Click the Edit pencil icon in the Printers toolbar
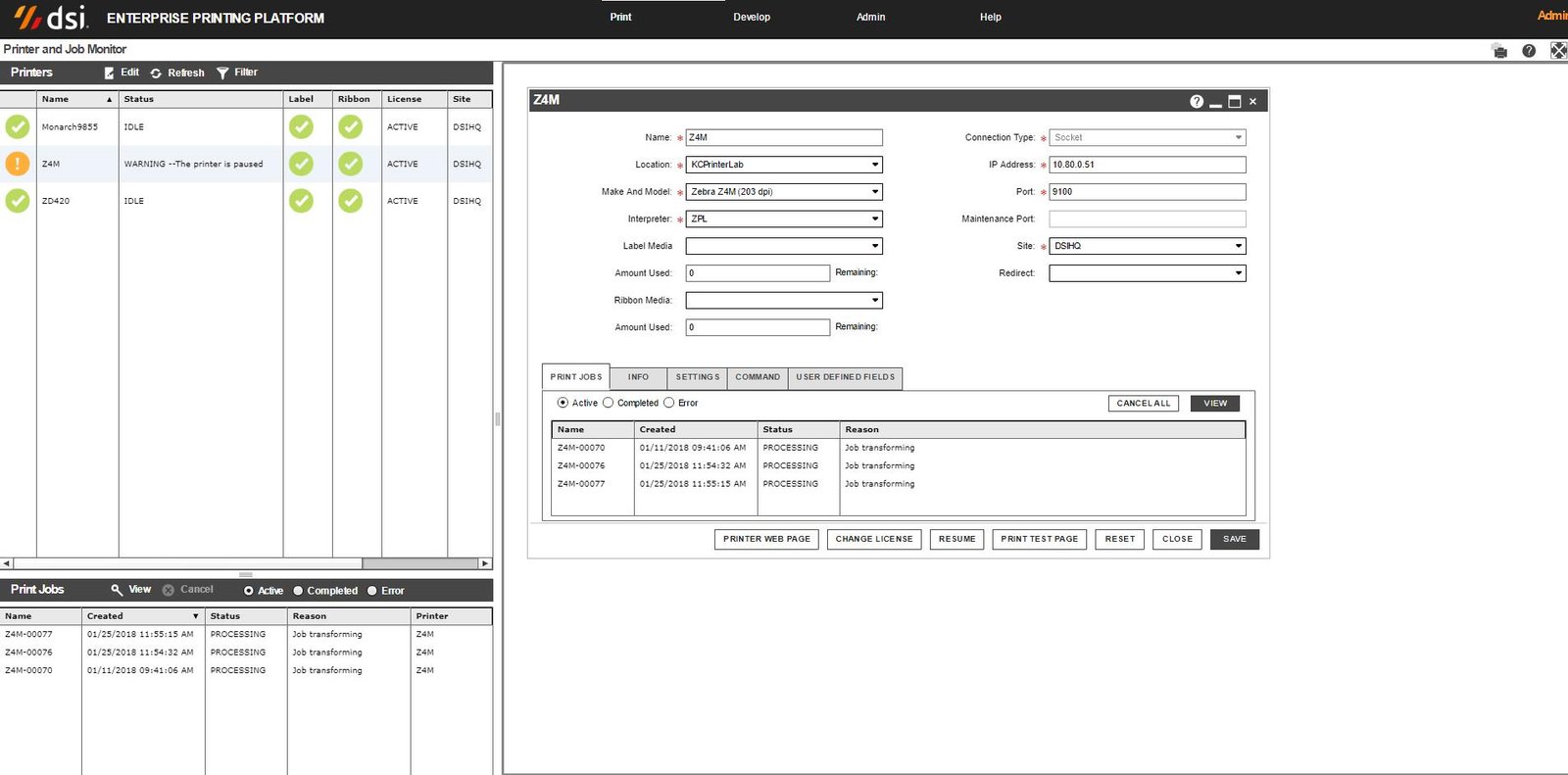The image size is (1568, 775). (109, 73)
